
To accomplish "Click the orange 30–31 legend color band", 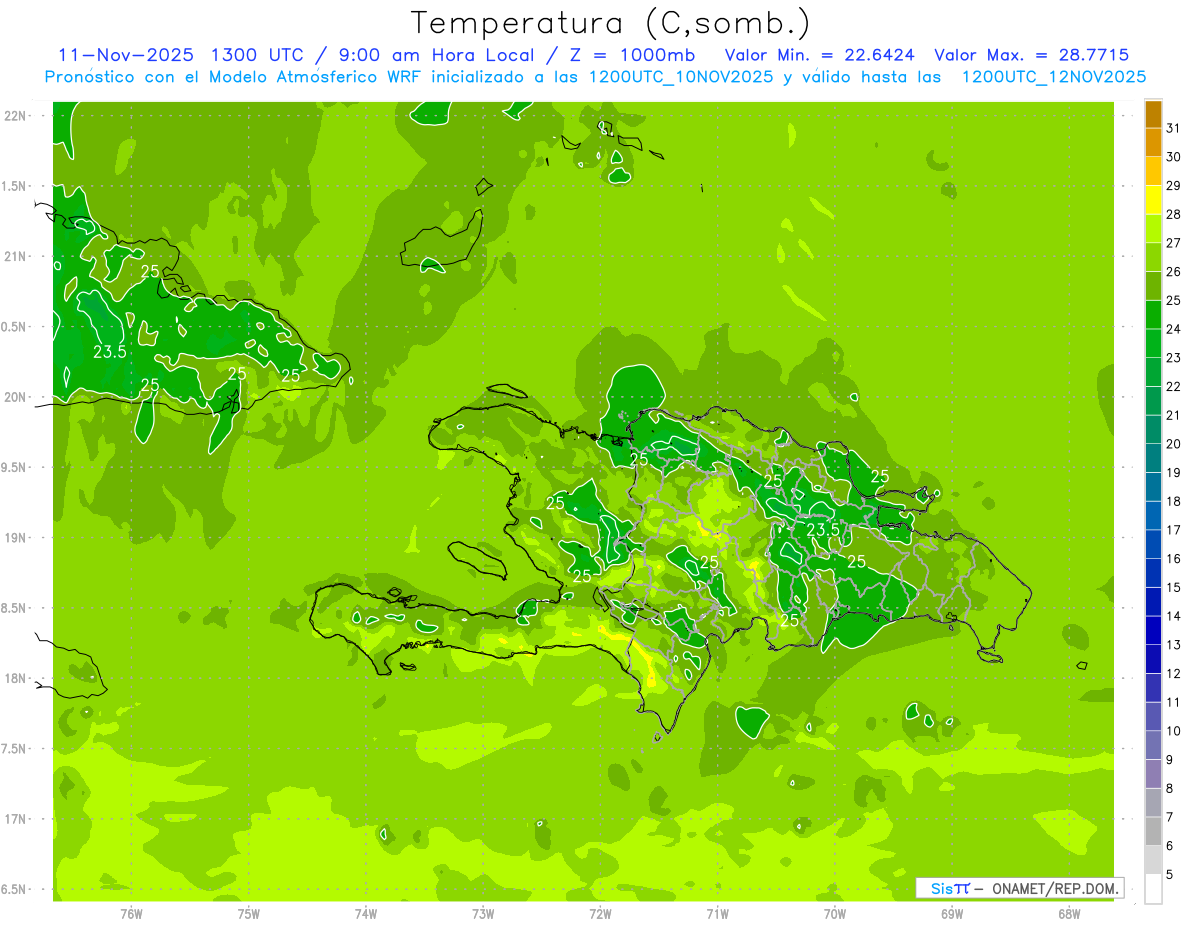I will (1153, 143).
